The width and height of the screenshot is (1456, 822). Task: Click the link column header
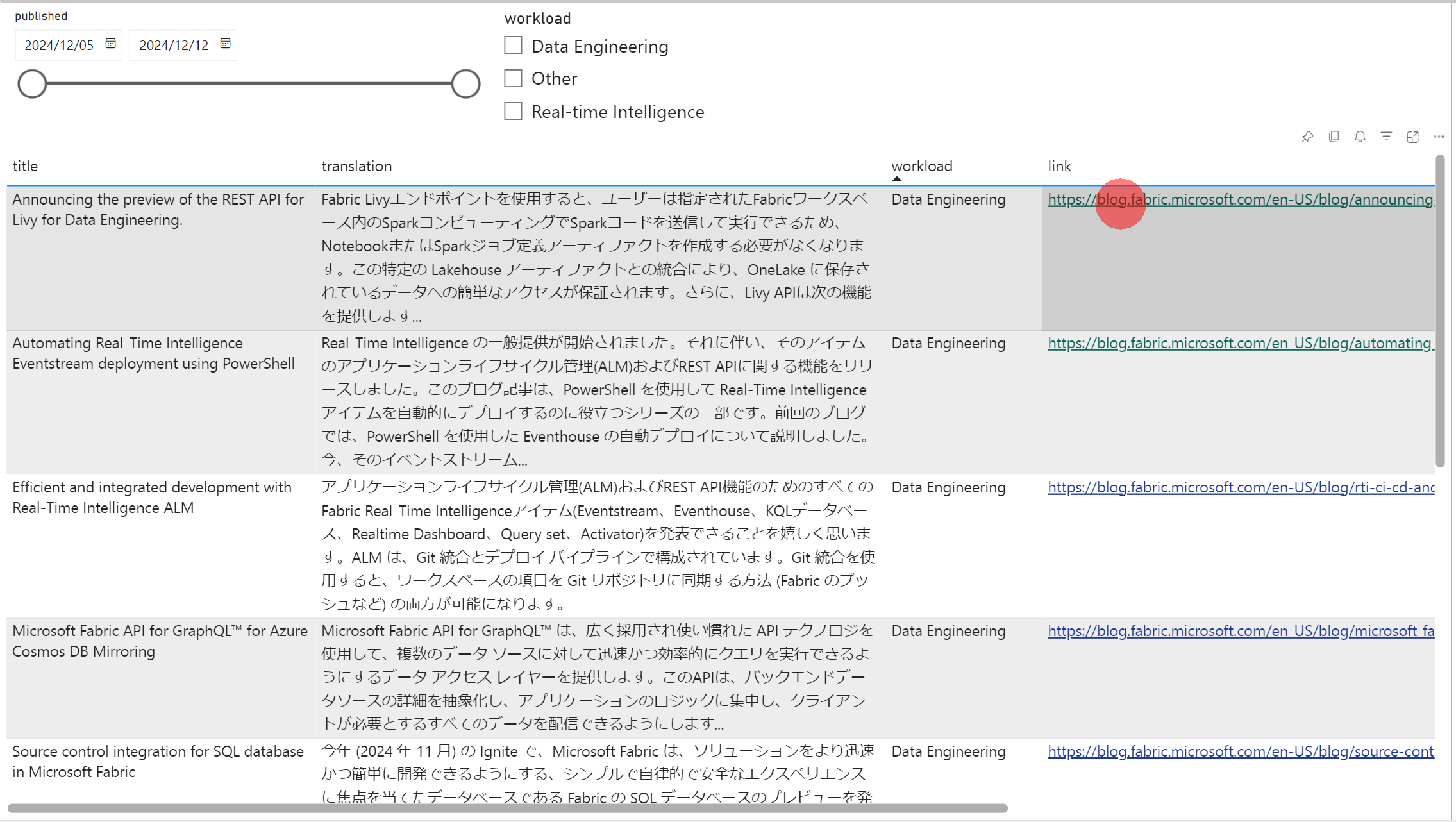click(x=1059, y=166)
